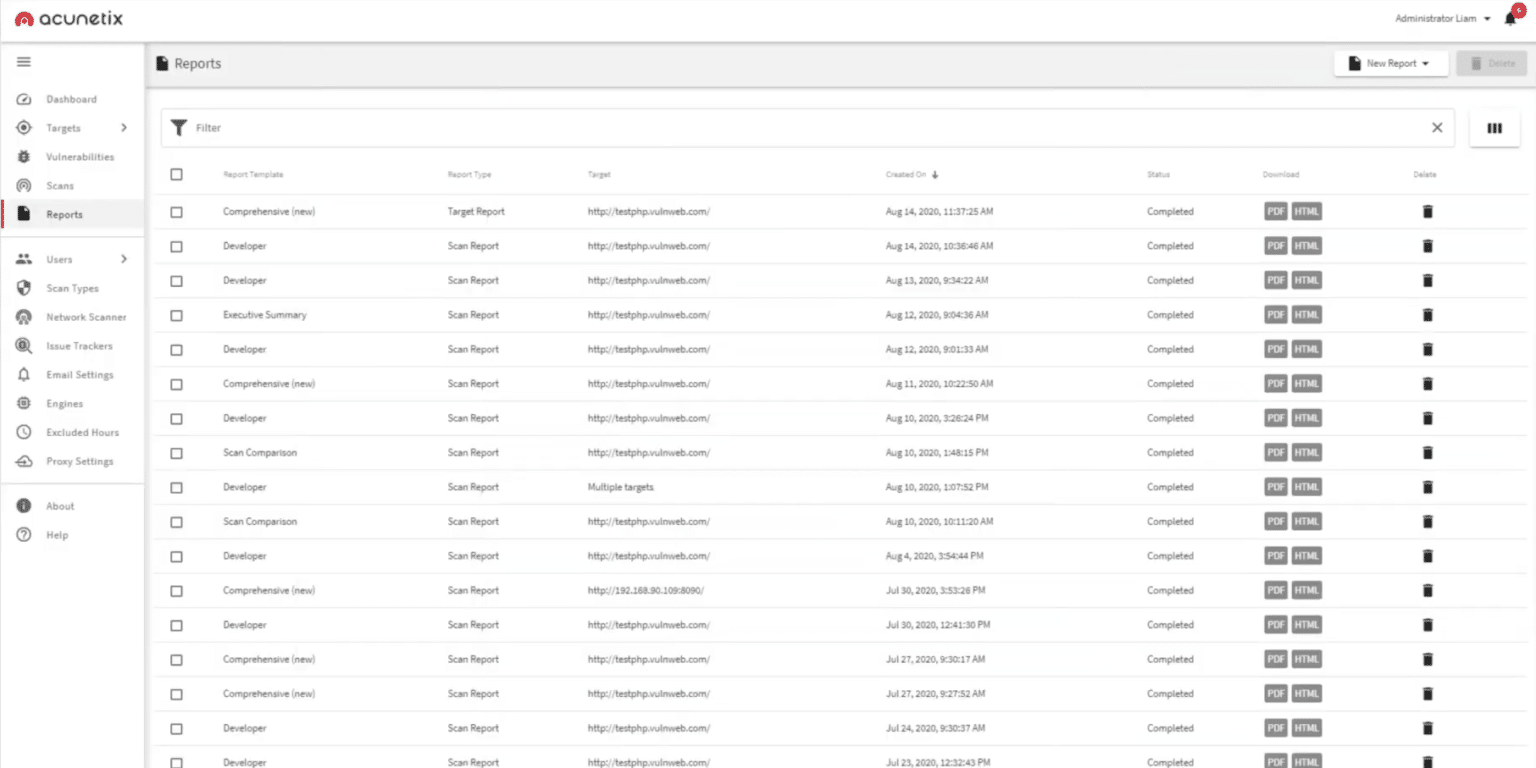Select the Executive Summary report checkbox
This screenshot has width=1536, height=768.
pos(176,314)
